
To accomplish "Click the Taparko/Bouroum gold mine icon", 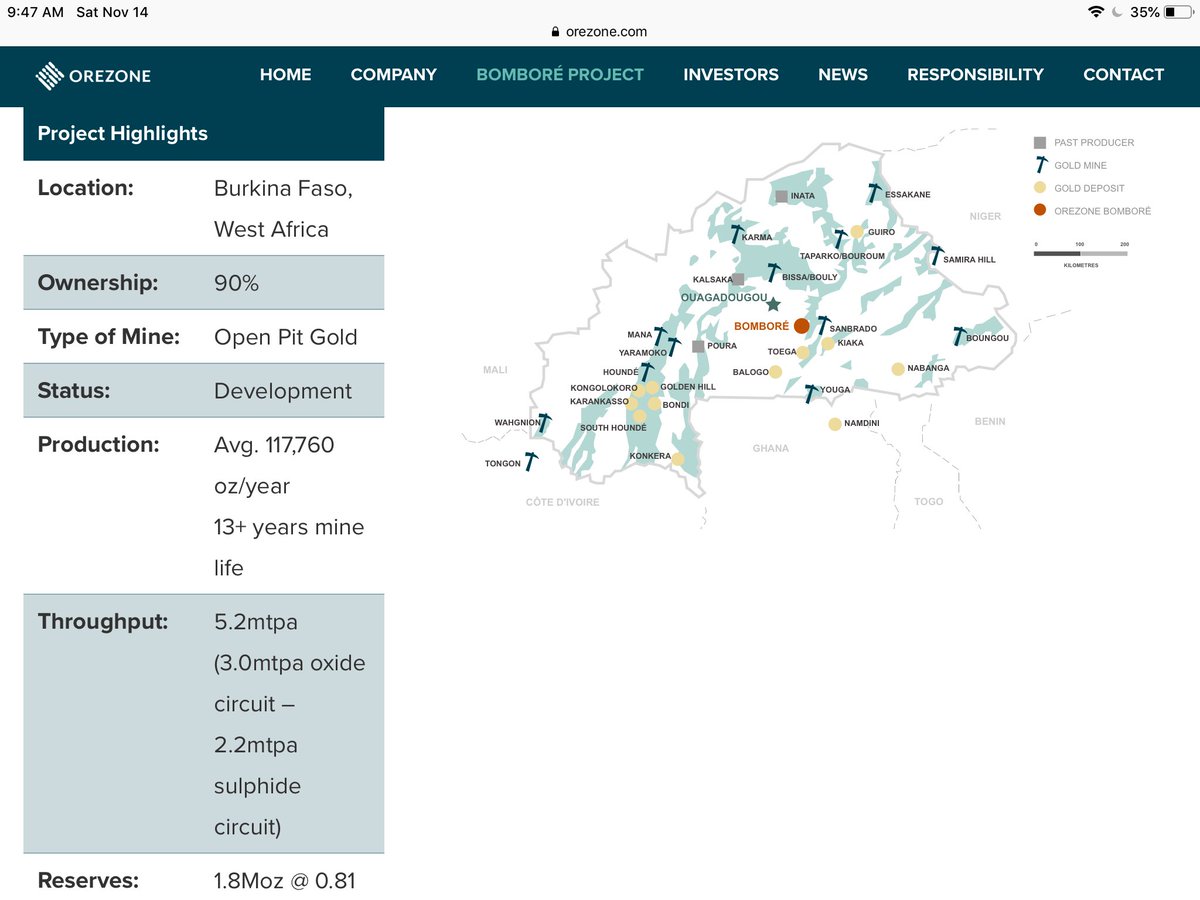I will coord(840,238).
